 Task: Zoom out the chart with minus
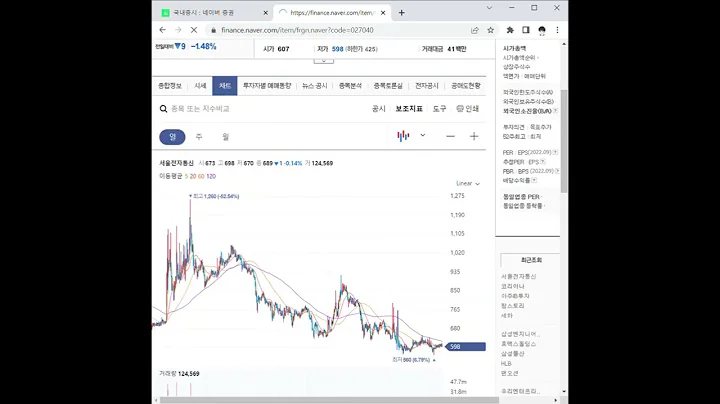[x=450, y=136]
